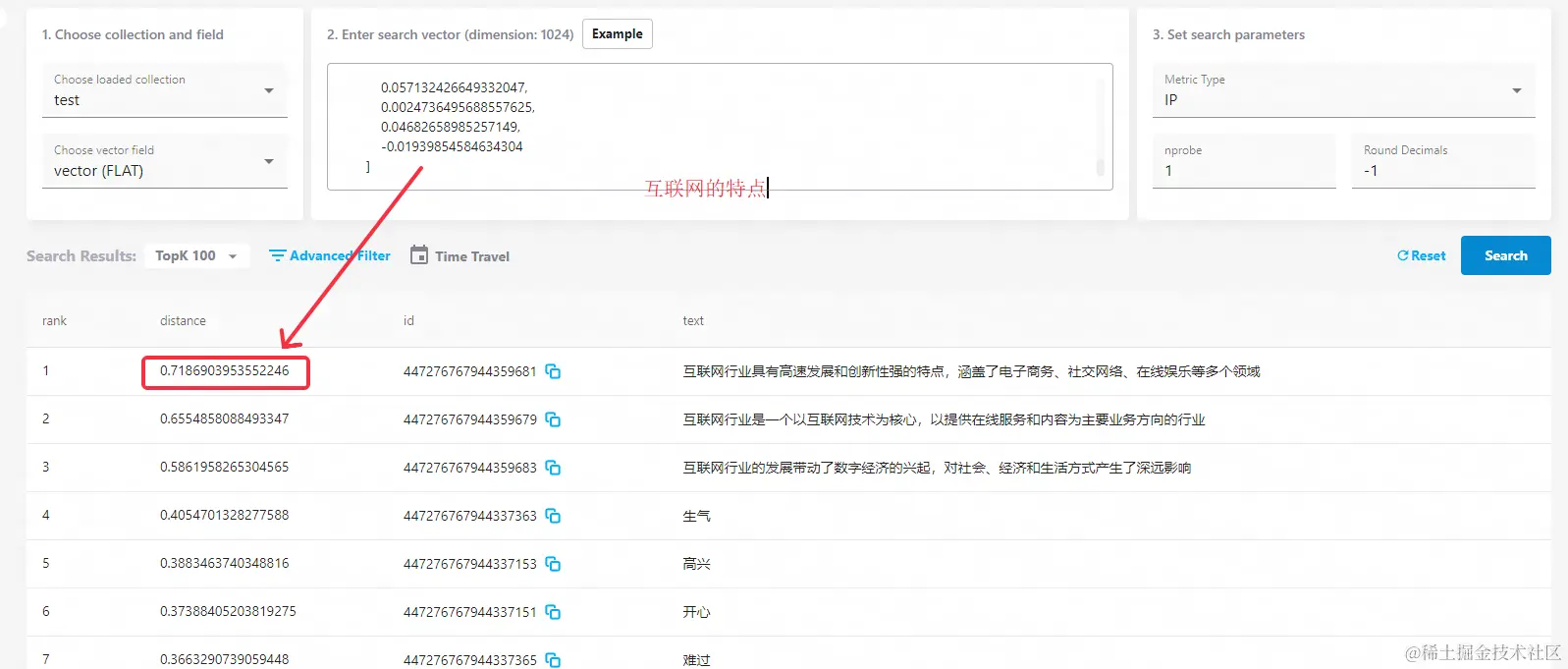1568x669 pixels.
Task: Select distance value 0.7186903953552246
Action: (x=225, y=370)
